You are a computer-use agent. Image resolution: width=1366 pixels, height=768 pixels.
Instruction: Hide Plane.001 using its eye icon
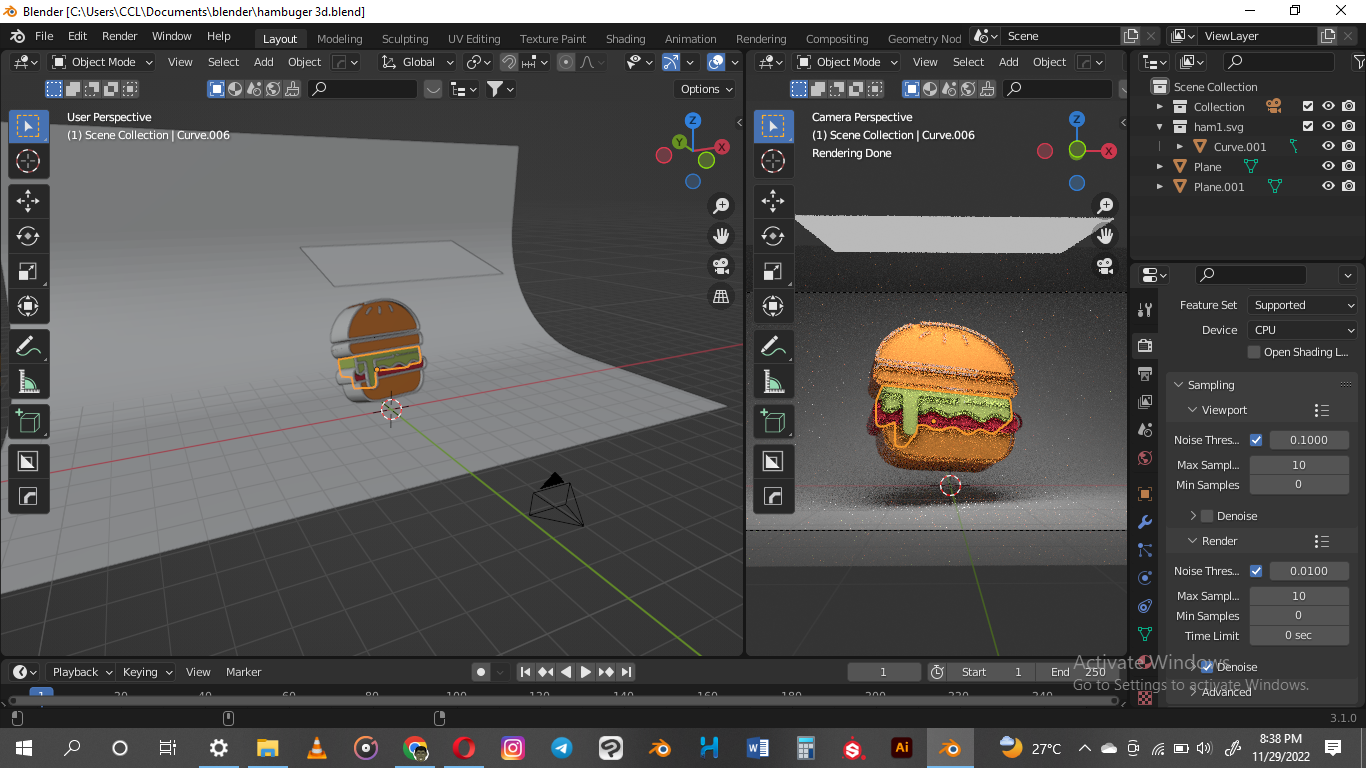pyautogui.click(x=1329, y=187)
